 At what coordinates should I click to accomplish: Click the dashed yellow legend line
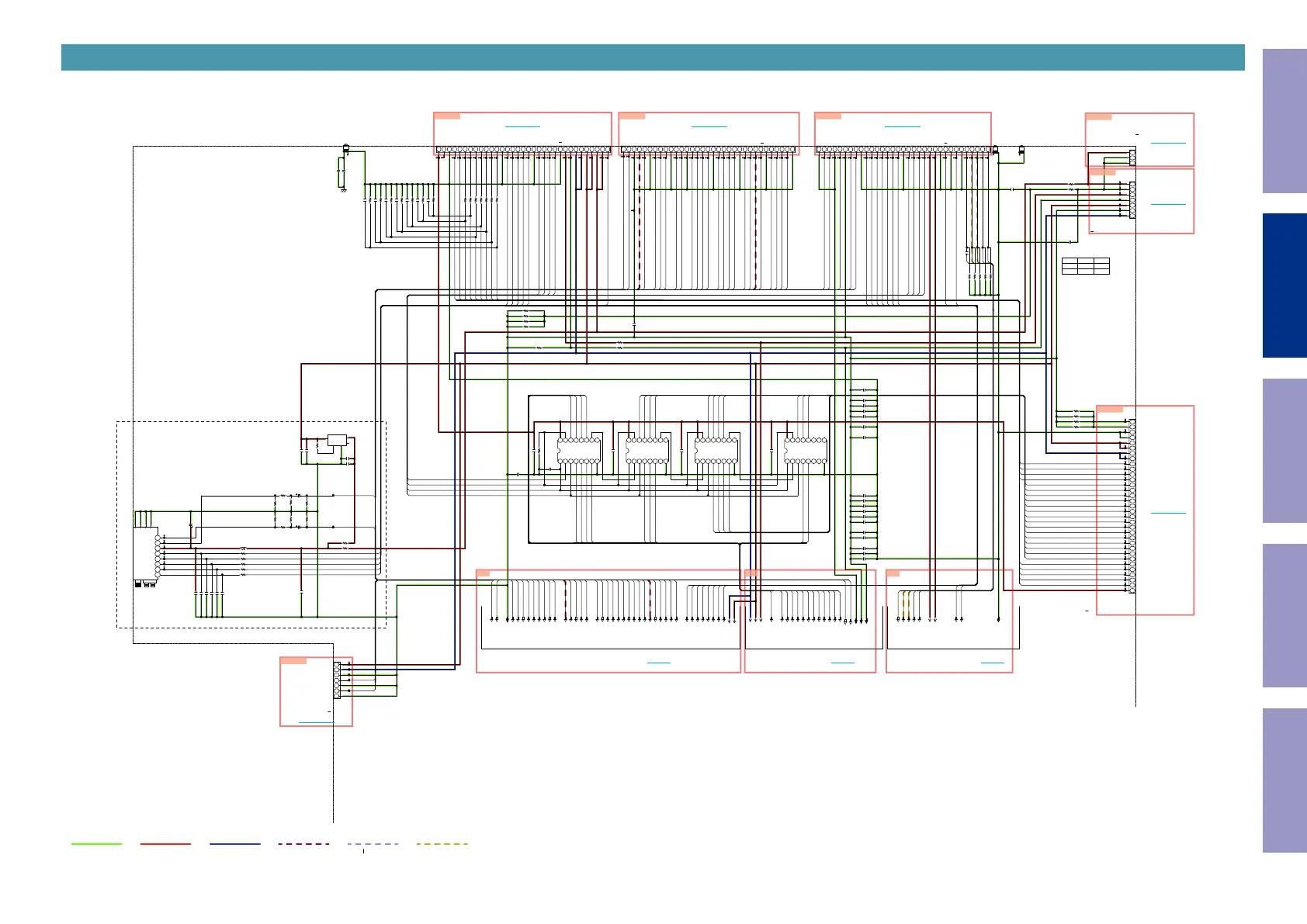click(x=442, y=844)
